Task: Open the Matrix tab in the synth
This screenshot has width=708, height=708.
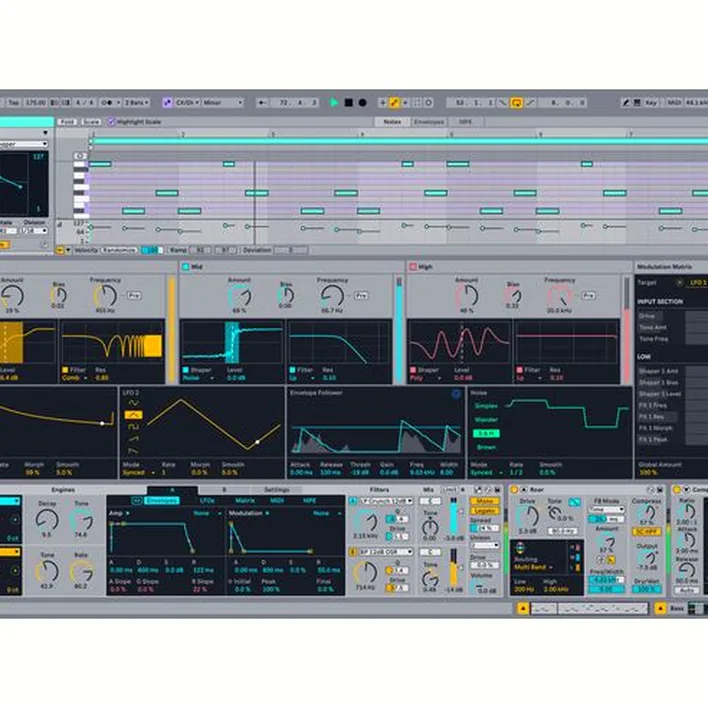Action: pyautogui.click(x=245, y=501)
